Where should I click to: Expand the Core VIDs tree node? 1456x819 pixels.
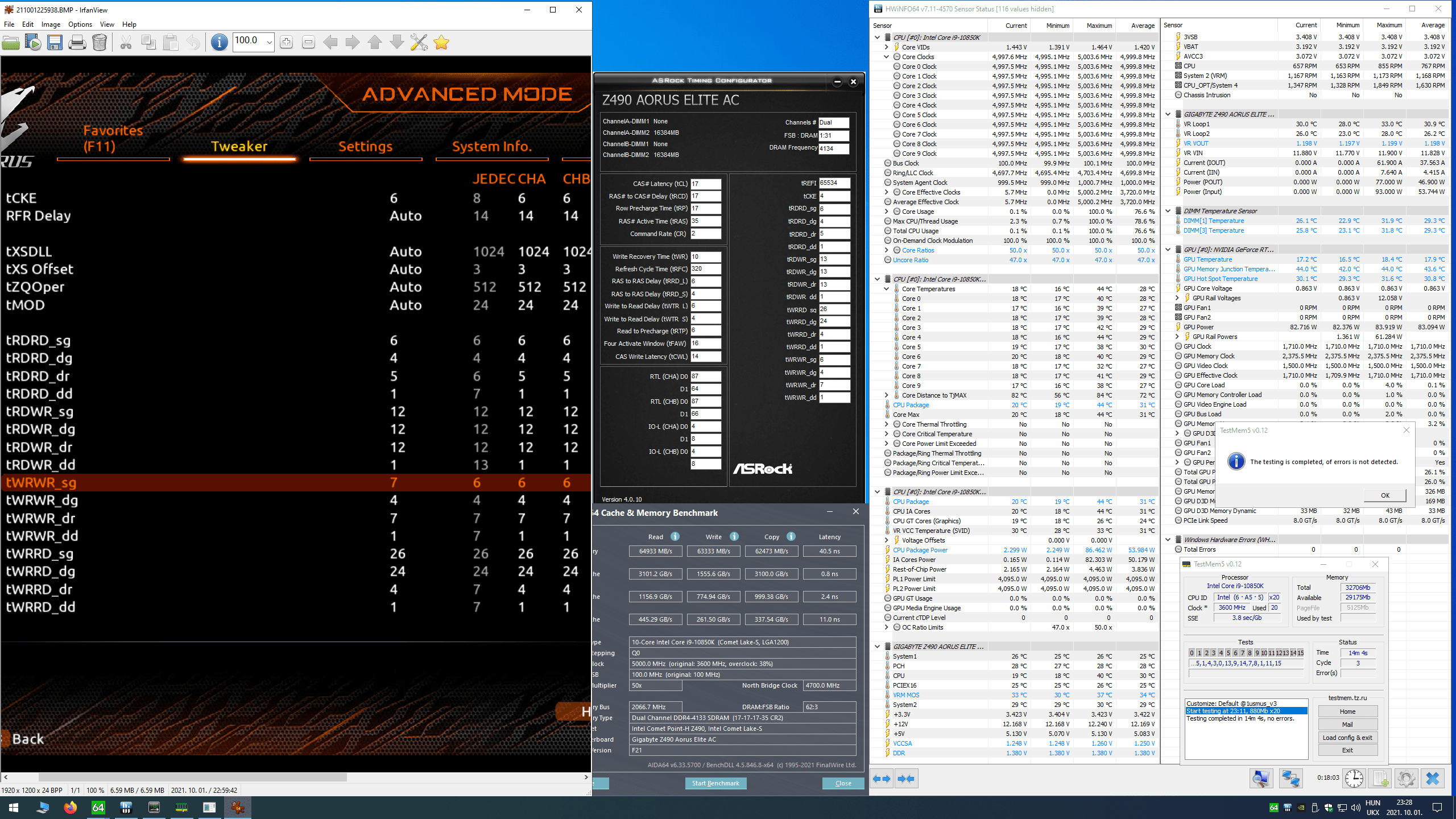886,47
